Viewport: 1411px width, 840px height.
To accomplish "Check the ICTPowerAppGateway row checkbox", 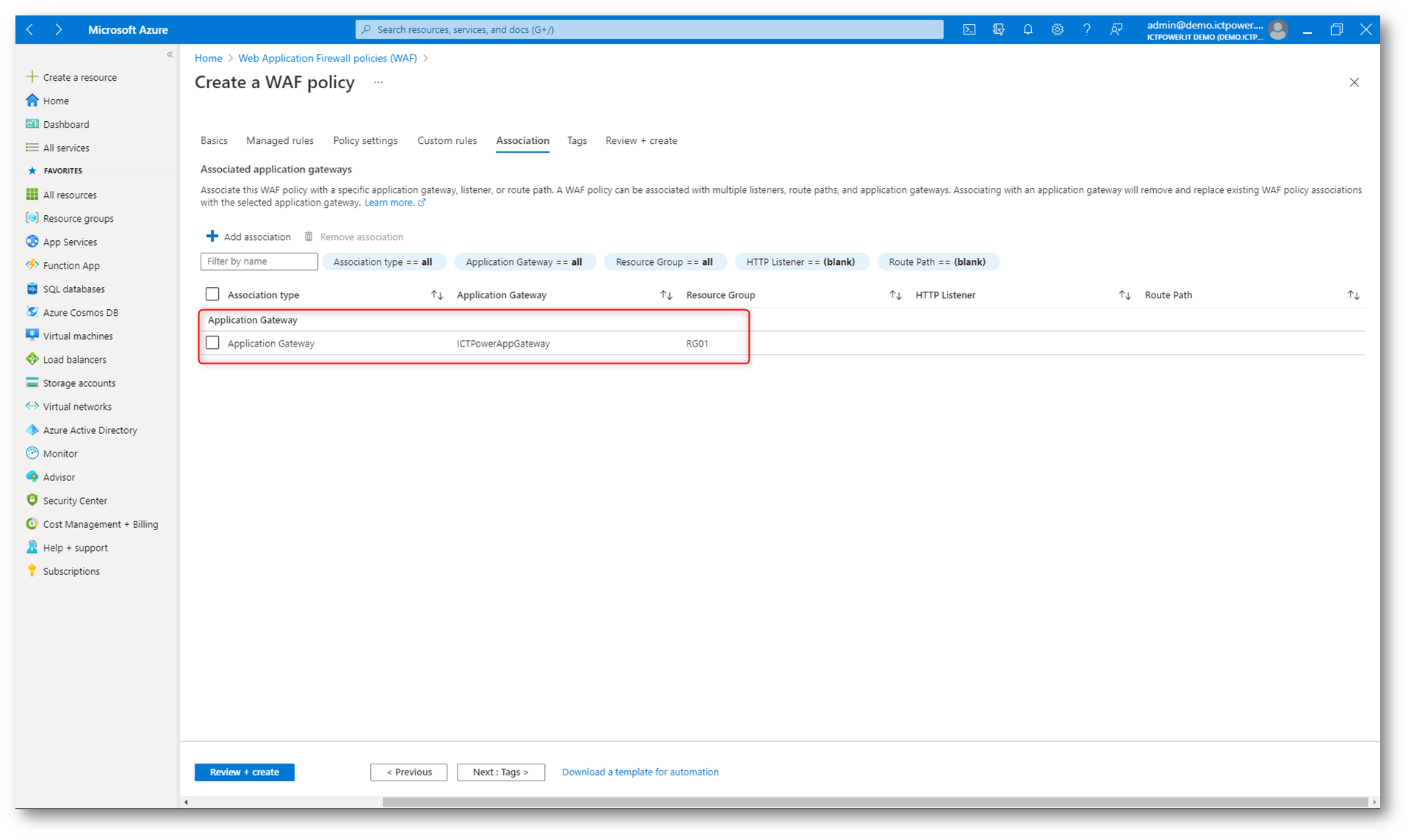I will (212, 342).
